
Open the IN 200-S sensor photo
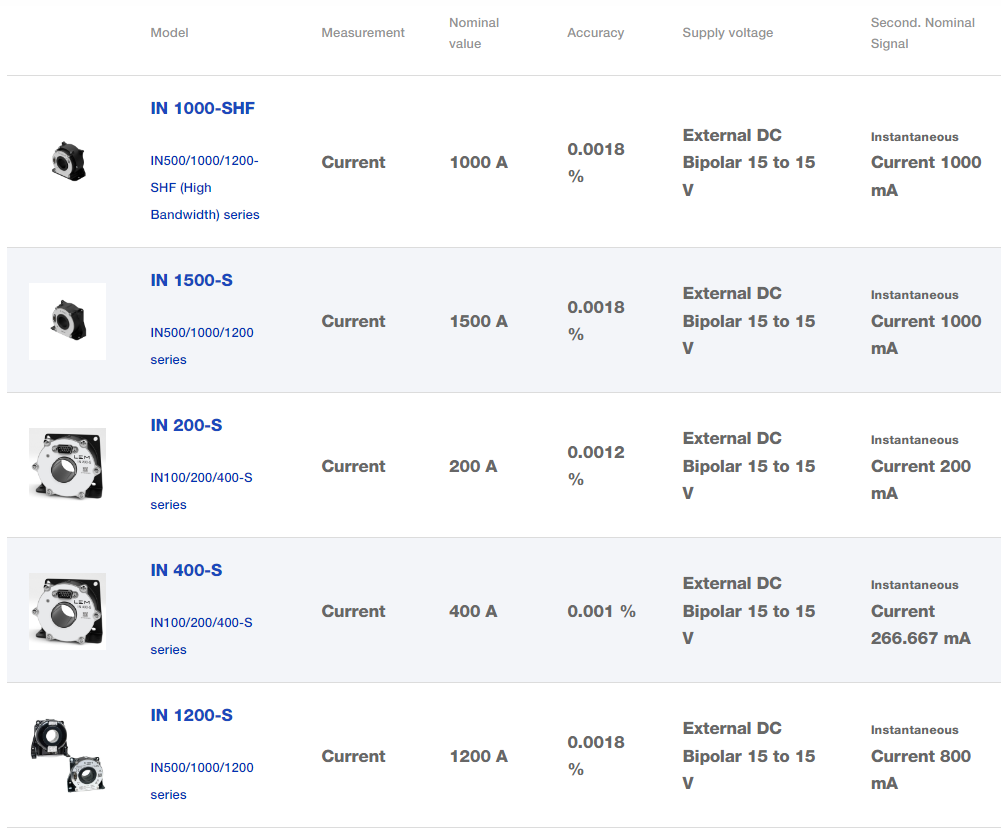click(68, 465)
